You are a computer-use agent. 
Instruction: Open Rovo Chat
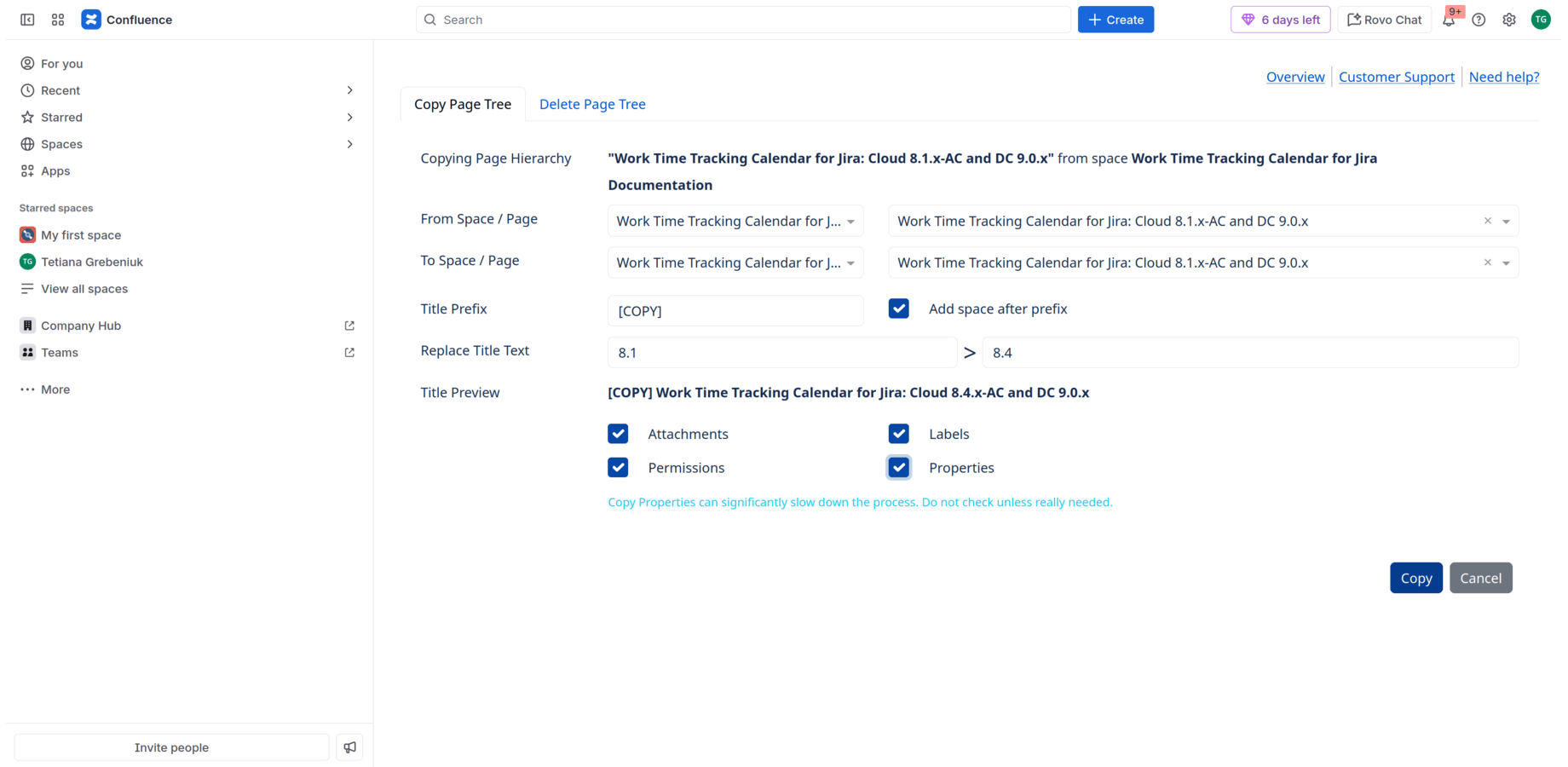pos(1385,20)
